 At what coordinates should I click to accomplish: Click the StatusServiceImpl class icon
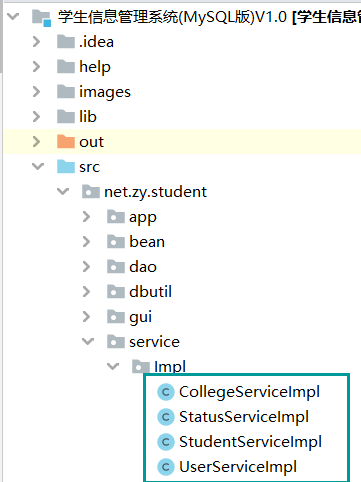pos(166,417)
